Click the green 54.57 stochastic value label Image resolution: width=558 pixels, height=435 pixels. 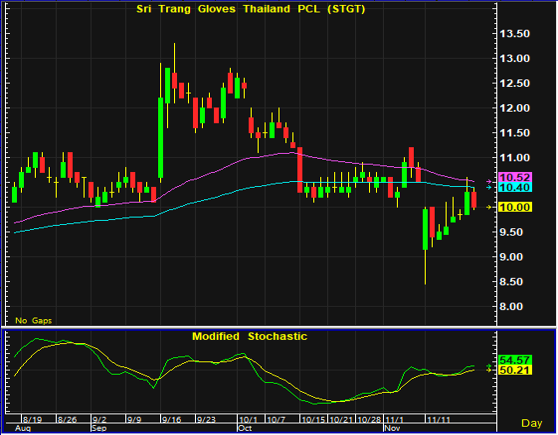tap(515, 360)
